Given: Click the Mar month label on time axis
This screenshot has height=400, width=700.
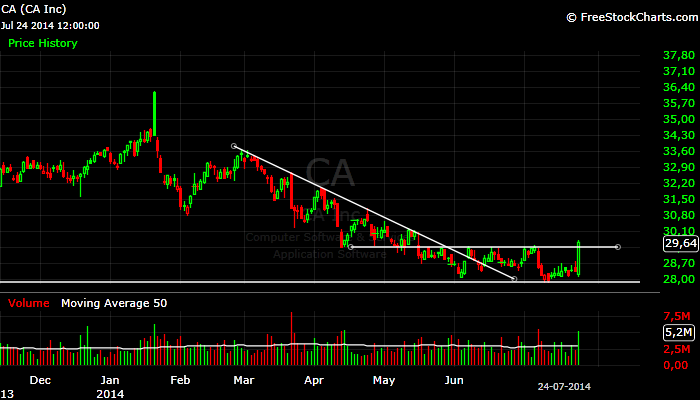Looking at the screenshot, I should (244, 380).
